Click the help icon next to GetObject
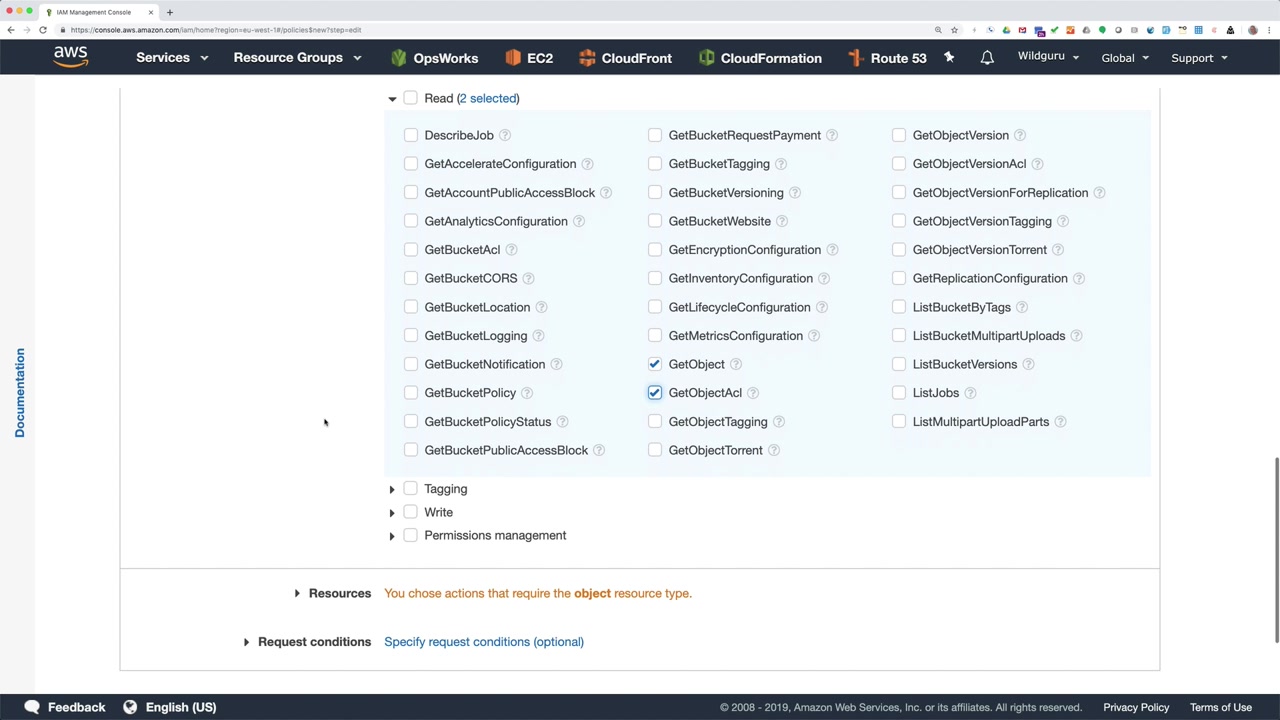 click(x=735, y=364)
